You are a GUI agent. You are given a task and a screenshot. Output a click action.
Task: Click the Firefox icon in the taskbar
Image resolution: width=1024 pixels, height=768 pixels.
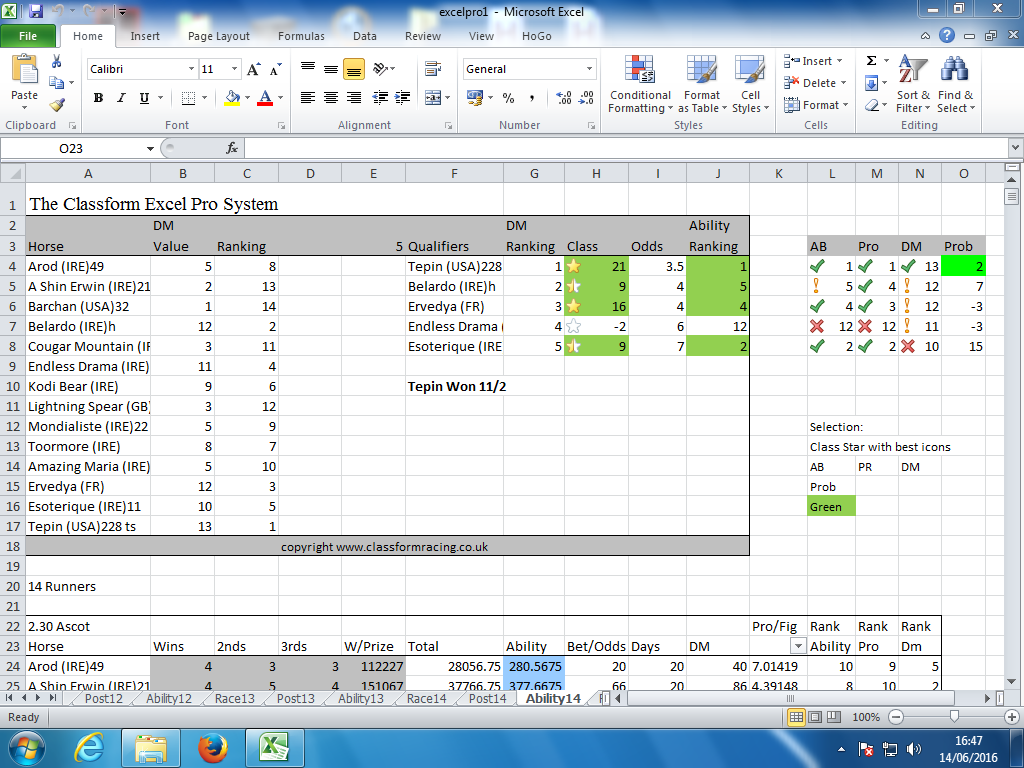point(213,747)
